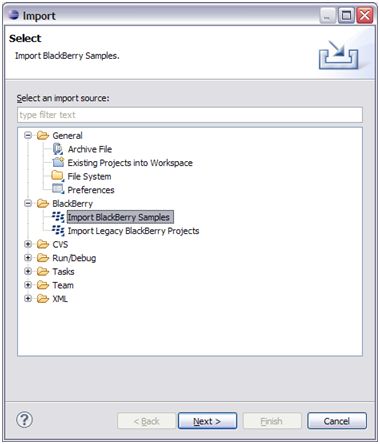Expand the XML category
This screenshot has width=380, height=444.
point(28,298)
